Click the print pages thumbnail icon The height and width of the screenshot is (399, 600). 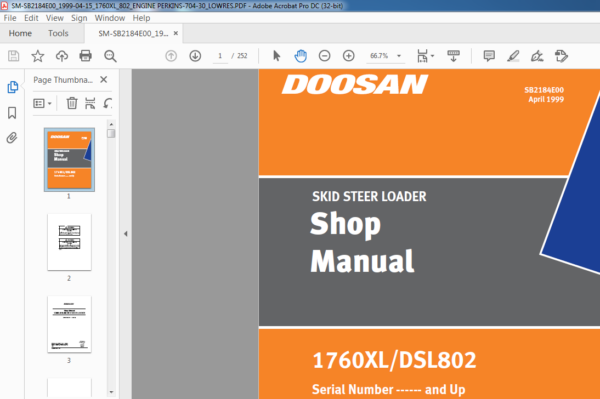pos(90,103)
